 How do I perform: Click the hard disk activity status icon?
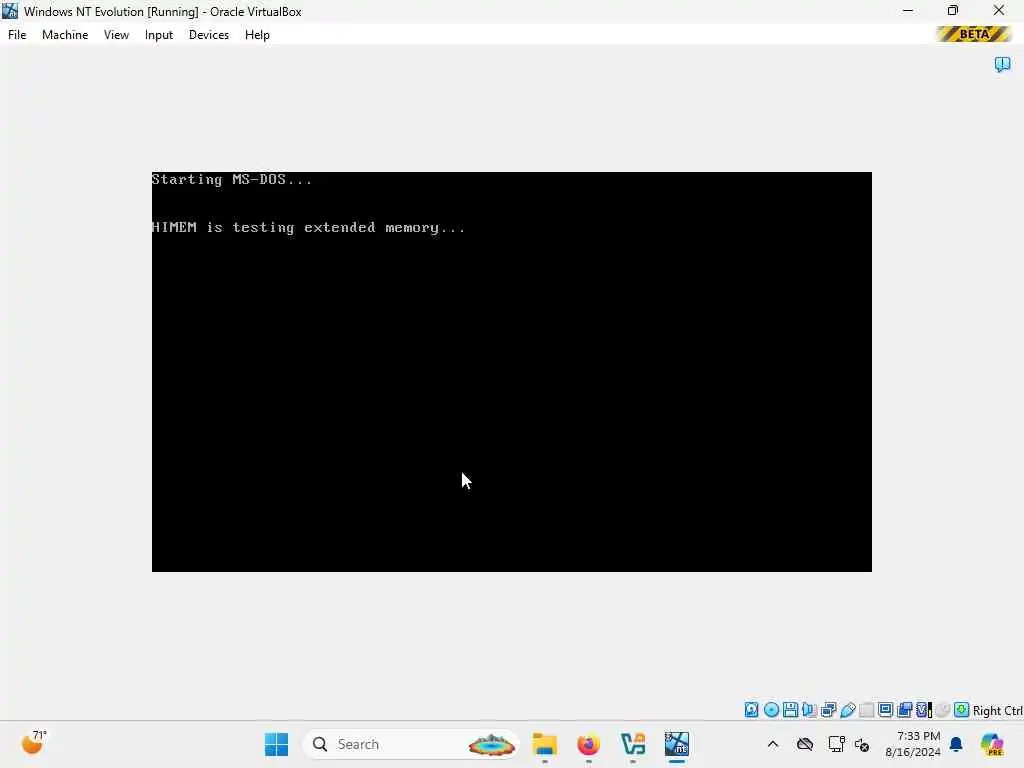pyautogui.click(x=752, y=710)
